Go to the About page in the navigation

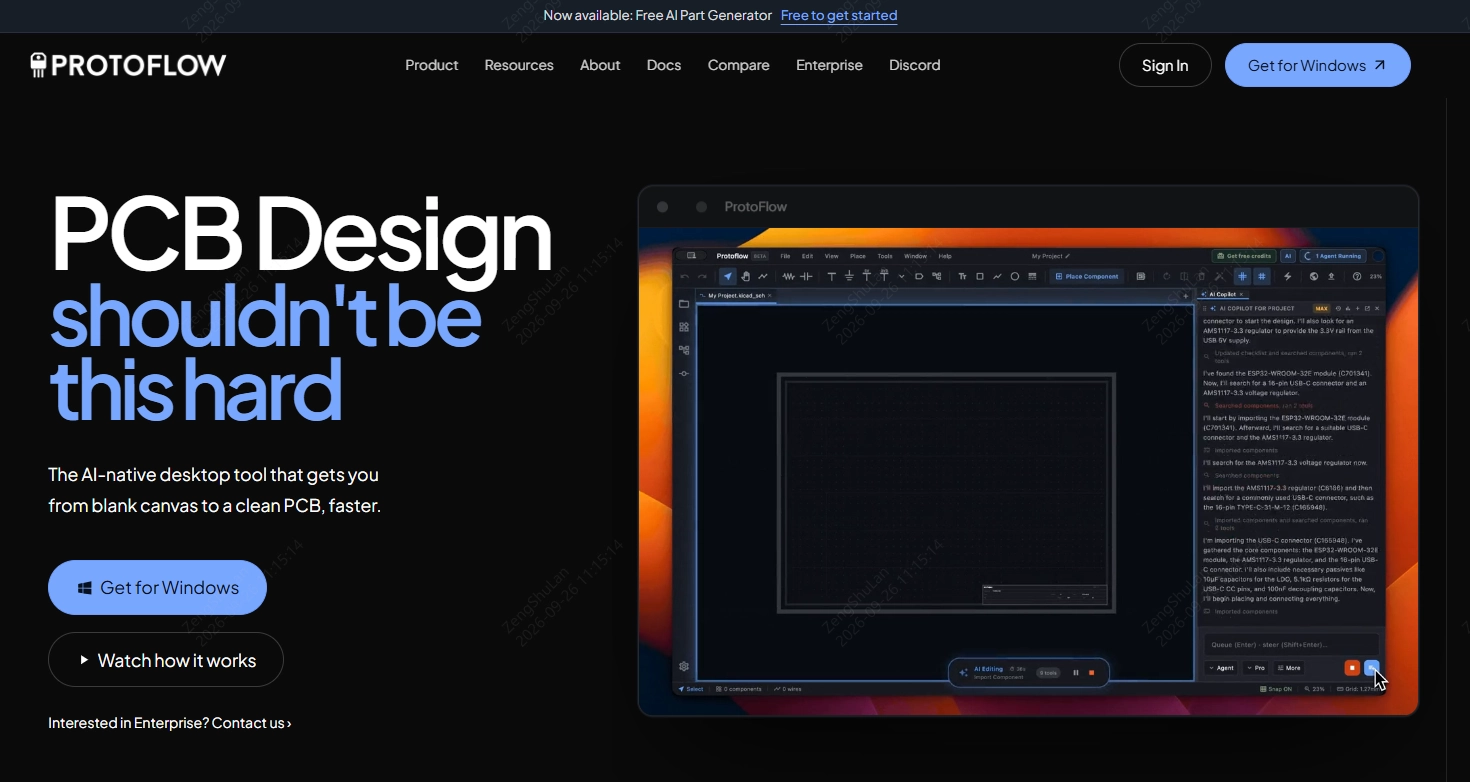[x=600, y=65]
